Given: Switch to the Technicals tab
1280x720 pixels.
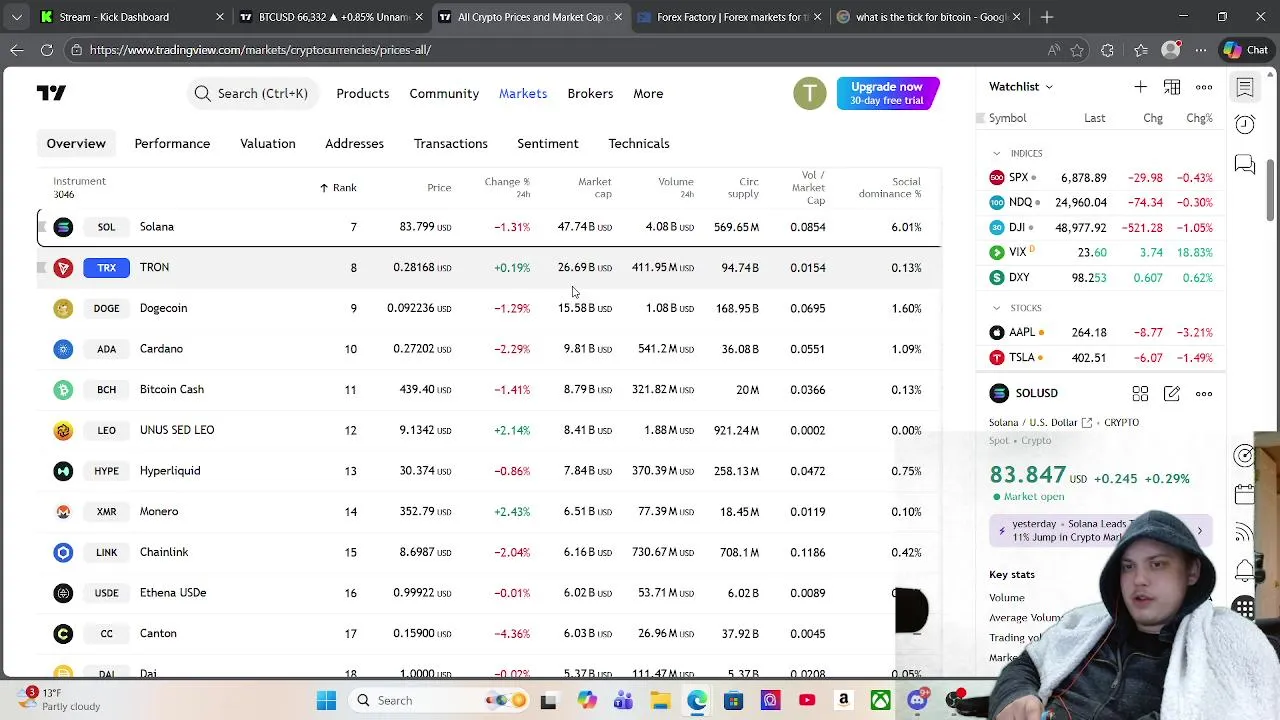Looking at the screenshot, I should pyautogui.click(x=639, y=144).
